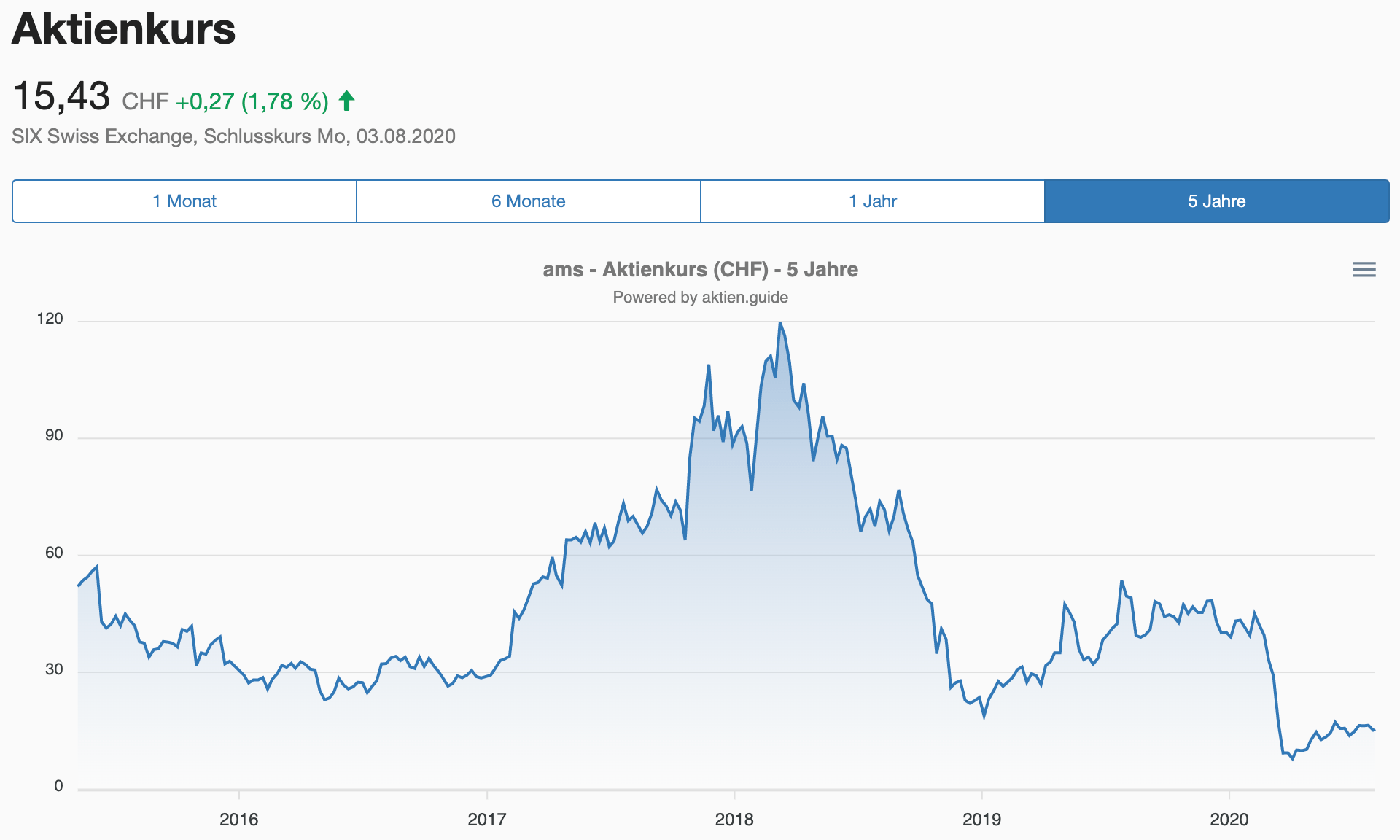Click the 90 y-axis label
1400x840 pixels.
(x=54, y=436)
